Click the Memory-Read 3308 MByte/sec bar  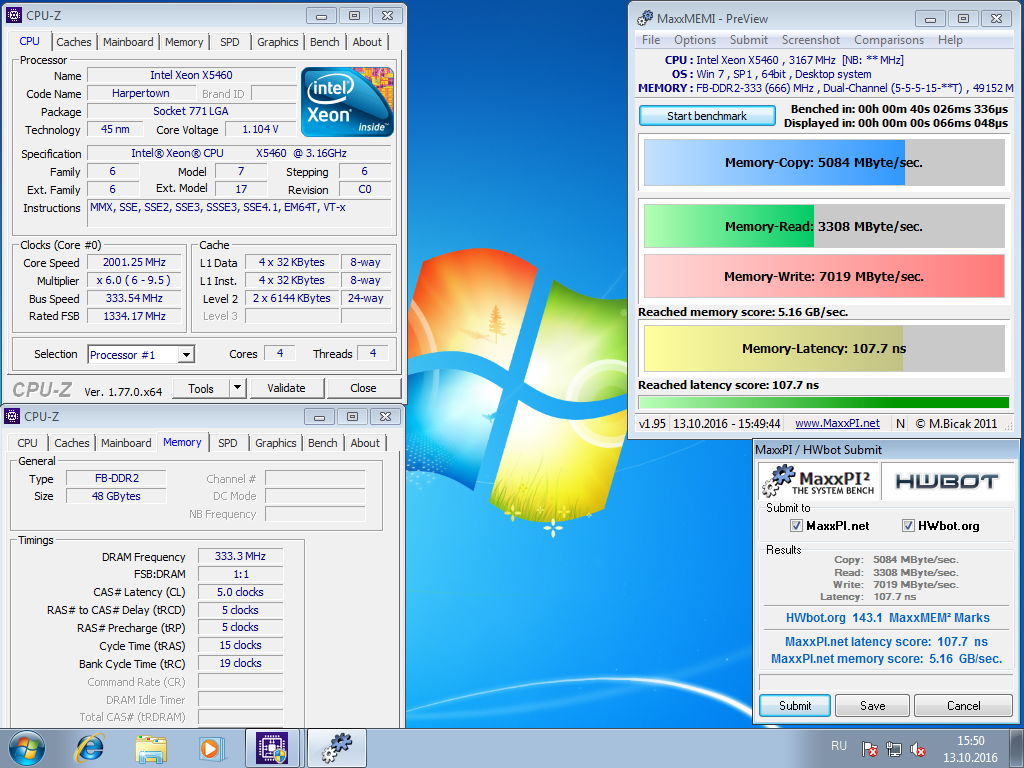tap(824, 226)
